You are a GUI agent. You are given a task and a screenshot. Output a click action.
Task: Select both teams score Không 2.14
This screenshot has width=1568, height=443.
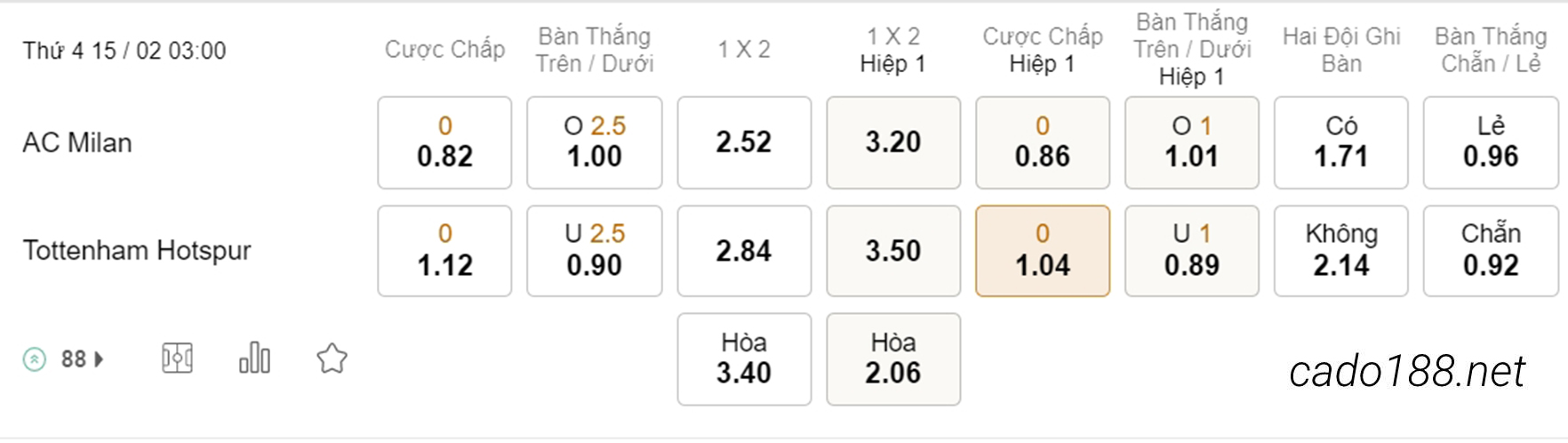click(x=1341, y=251)
